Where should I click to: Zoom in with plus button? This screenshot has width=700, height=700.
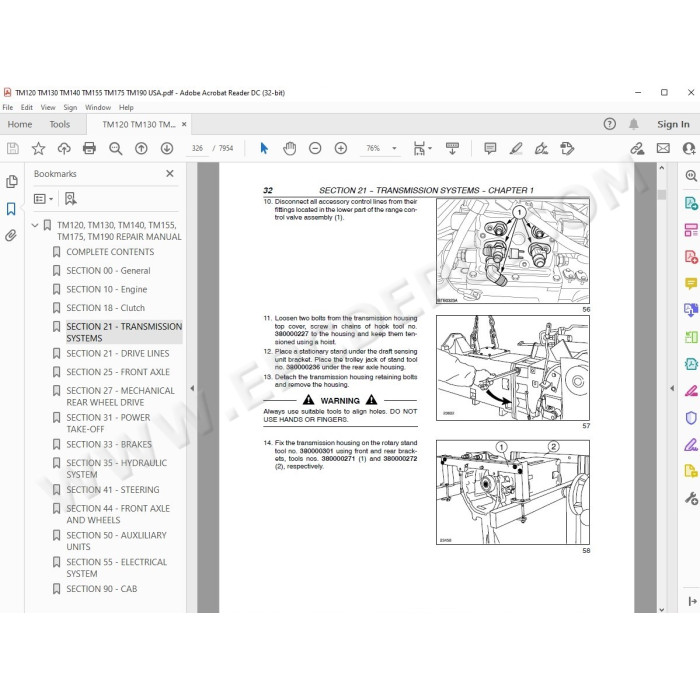341,148
